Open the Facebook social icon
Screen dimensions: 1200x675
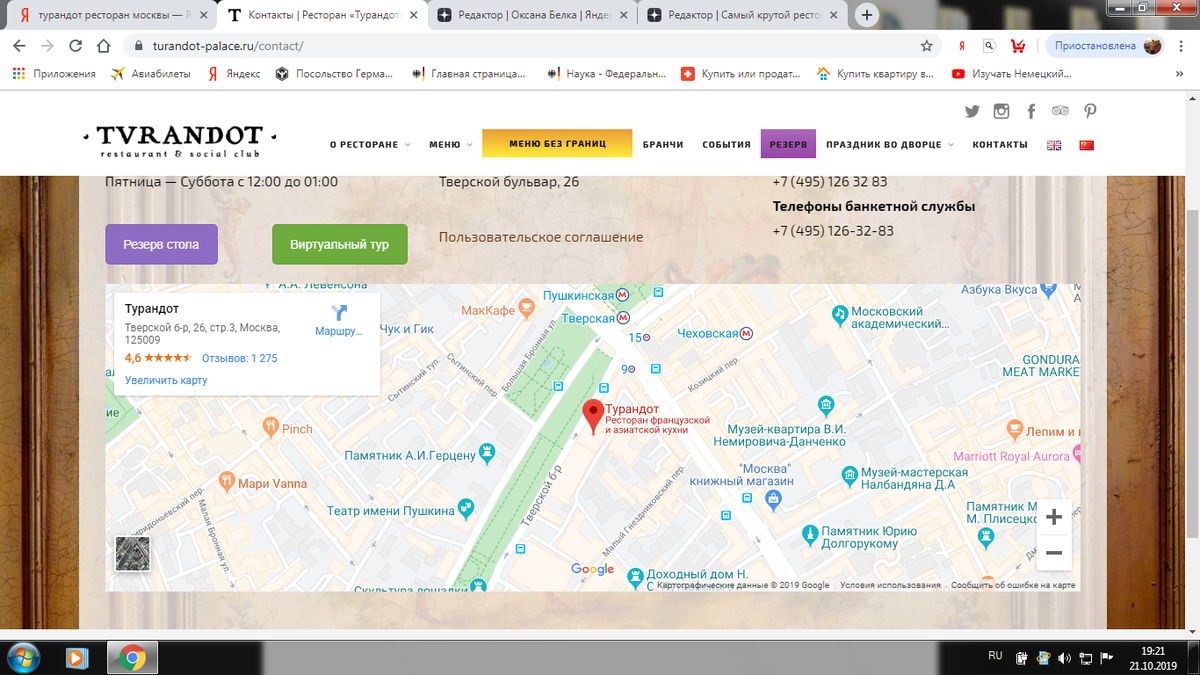[x=1031, y=111]
